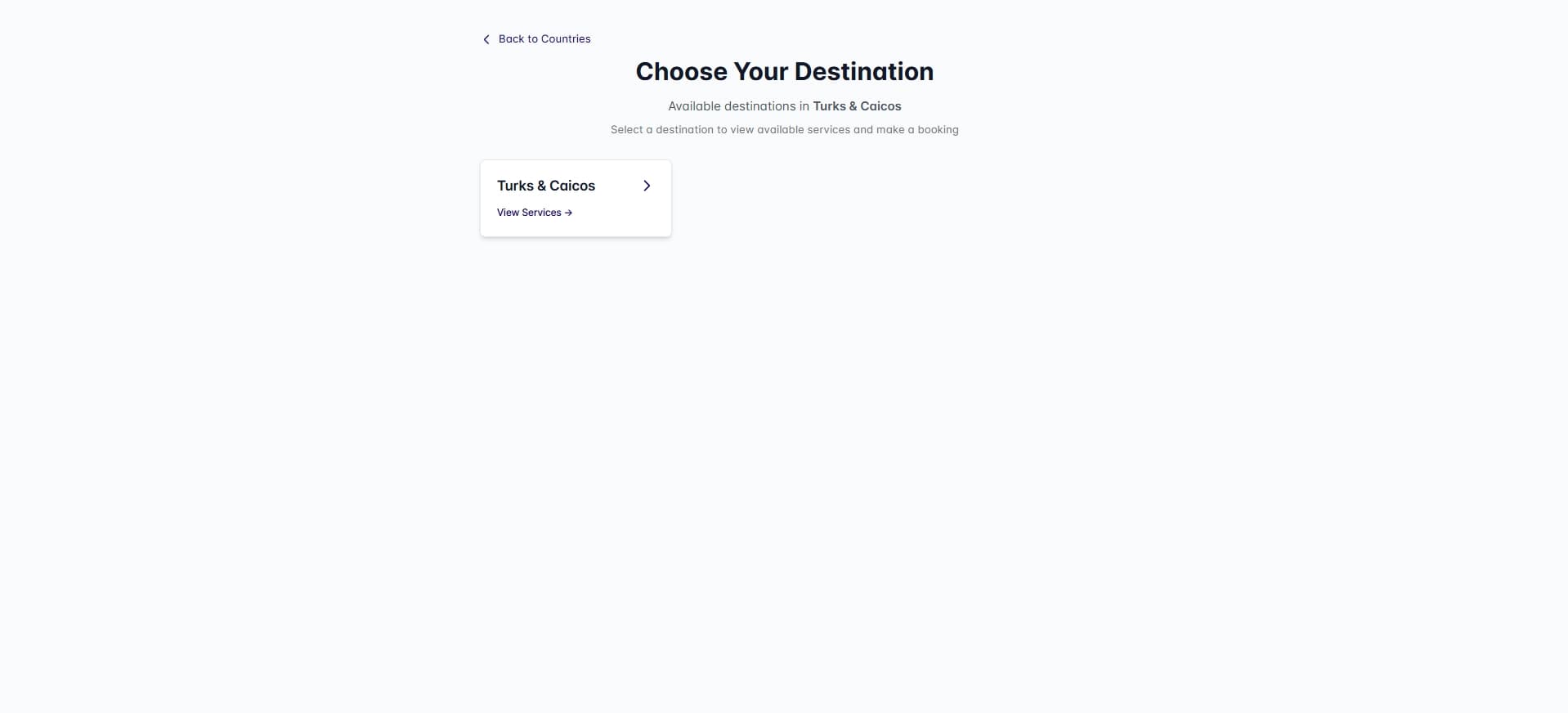Click the angle bracket icon before Back to Countries
The width and height of the screenshot is (1568, 713).
(x=486, y=39)
